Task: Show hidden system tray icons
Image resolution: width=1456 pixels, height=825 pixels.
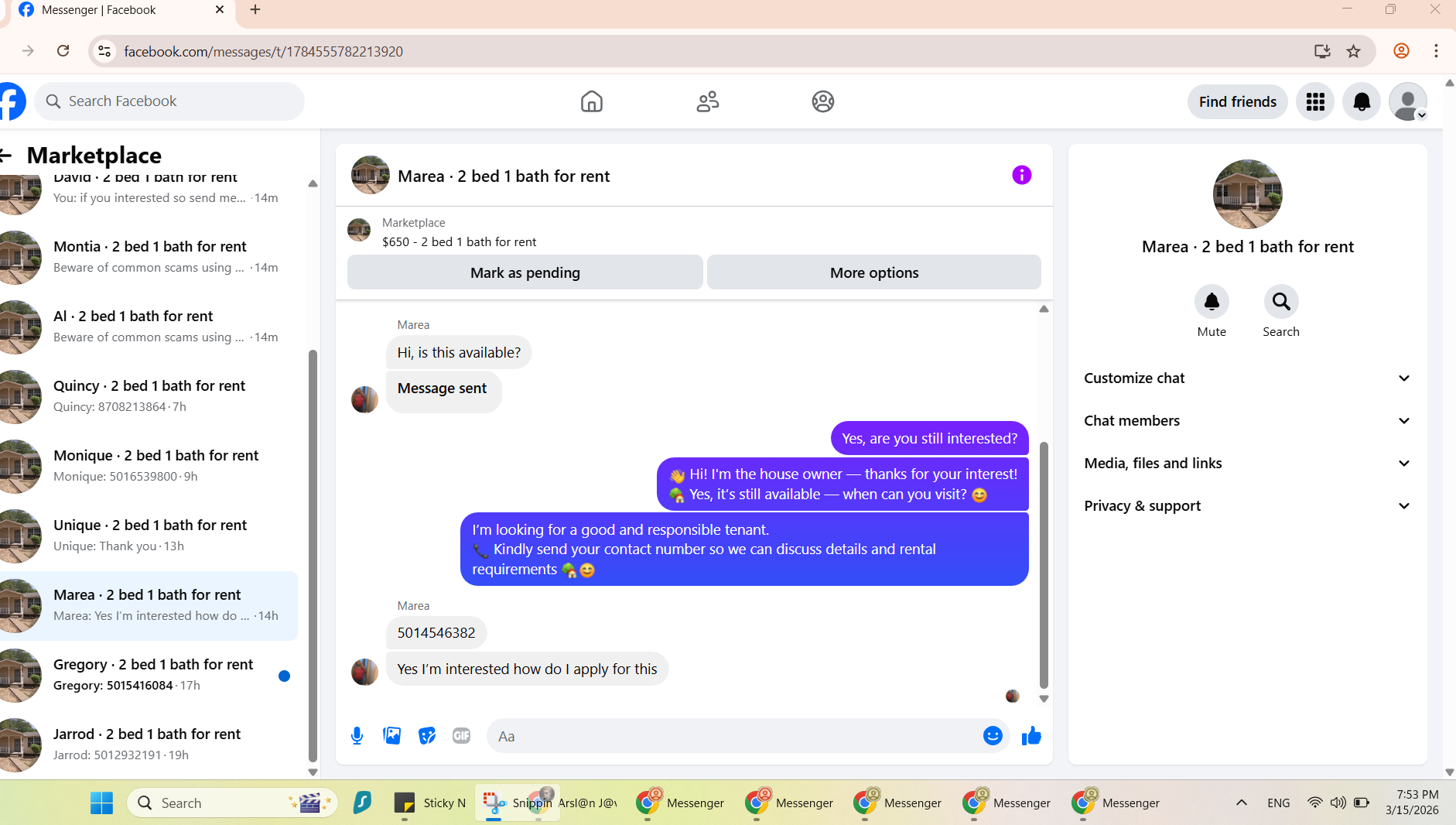Action: point(1242,803)
